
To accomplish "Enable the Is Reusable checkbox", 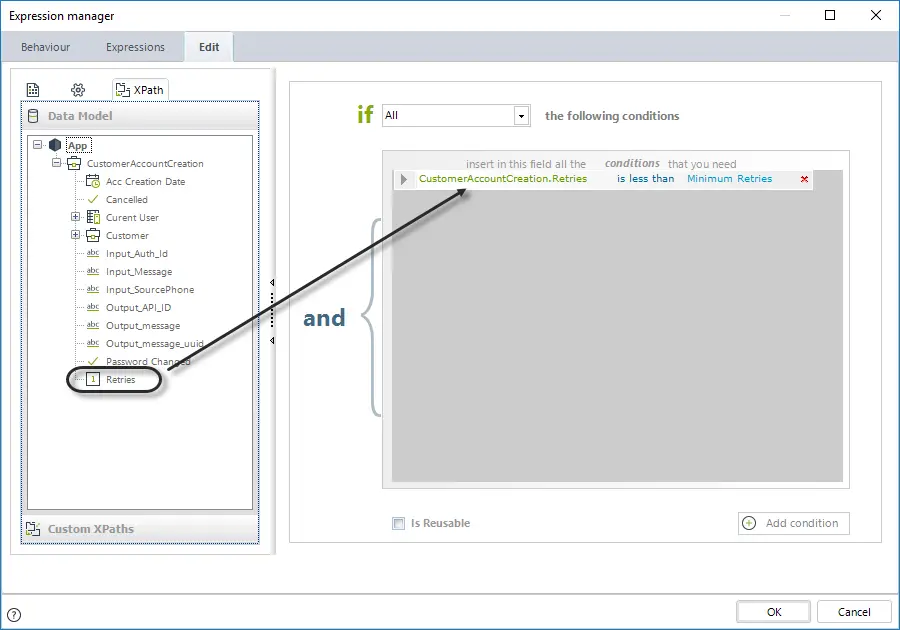I will click(x=398, y=523).
